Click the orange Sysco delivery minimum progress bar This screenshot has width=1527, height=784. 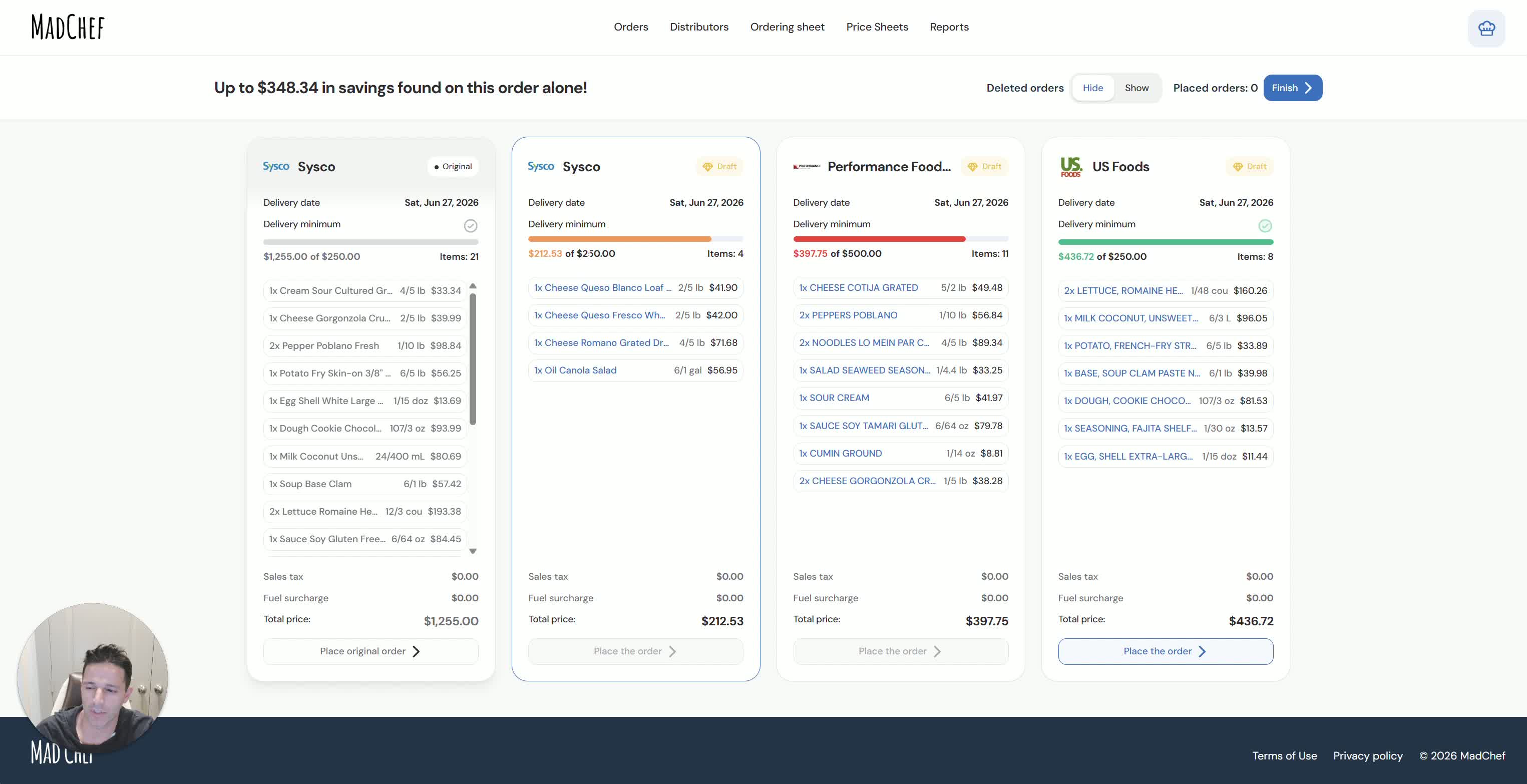[635, 239]
